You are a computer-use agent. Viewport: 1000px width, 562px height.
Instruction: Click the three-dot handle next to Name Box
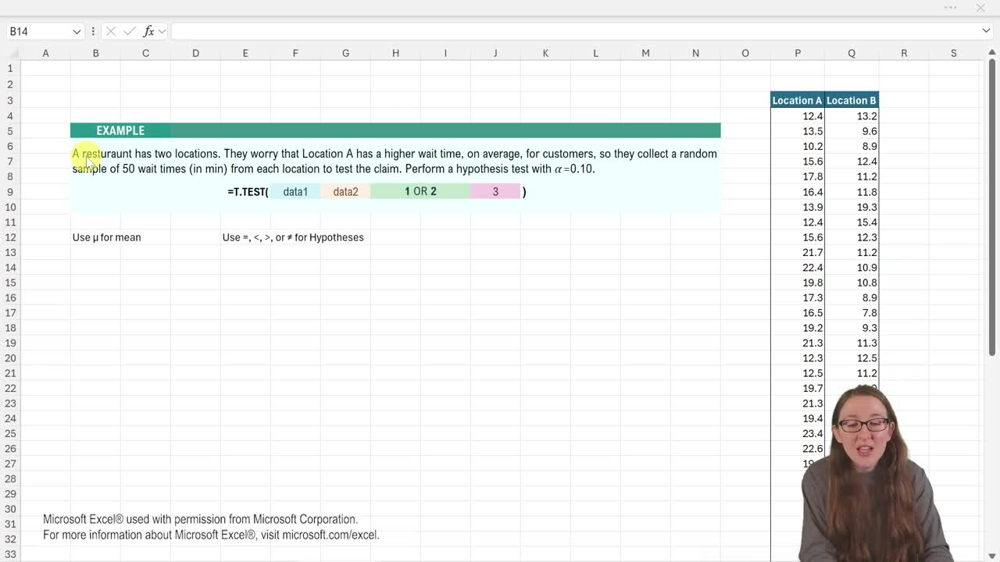93,31
